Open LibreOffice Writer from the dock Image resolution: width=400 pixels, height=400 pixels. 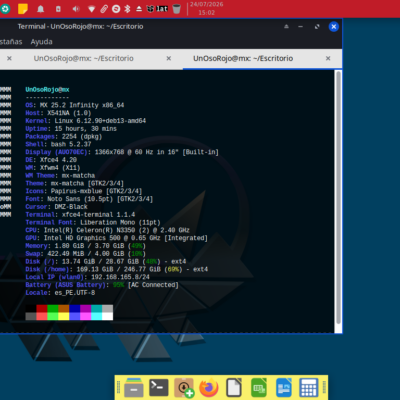point(284,388)
